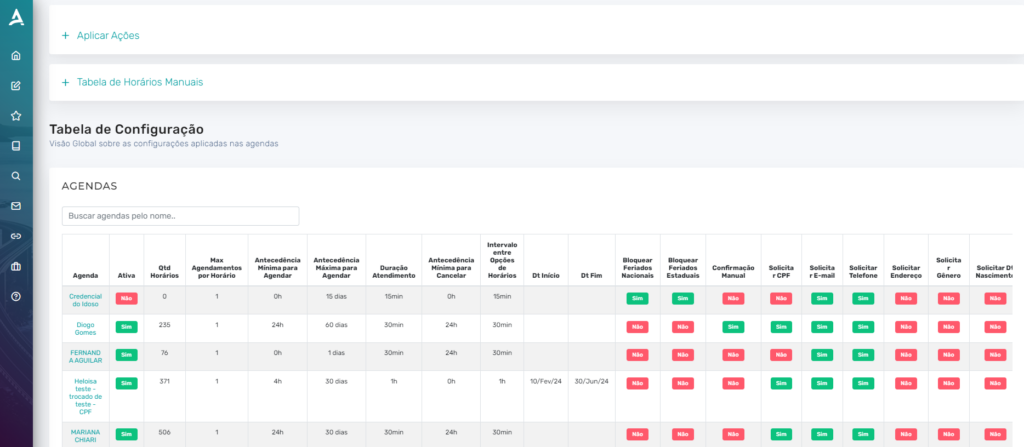
Task: Open the help question mark icon
Action: (16, 296)
